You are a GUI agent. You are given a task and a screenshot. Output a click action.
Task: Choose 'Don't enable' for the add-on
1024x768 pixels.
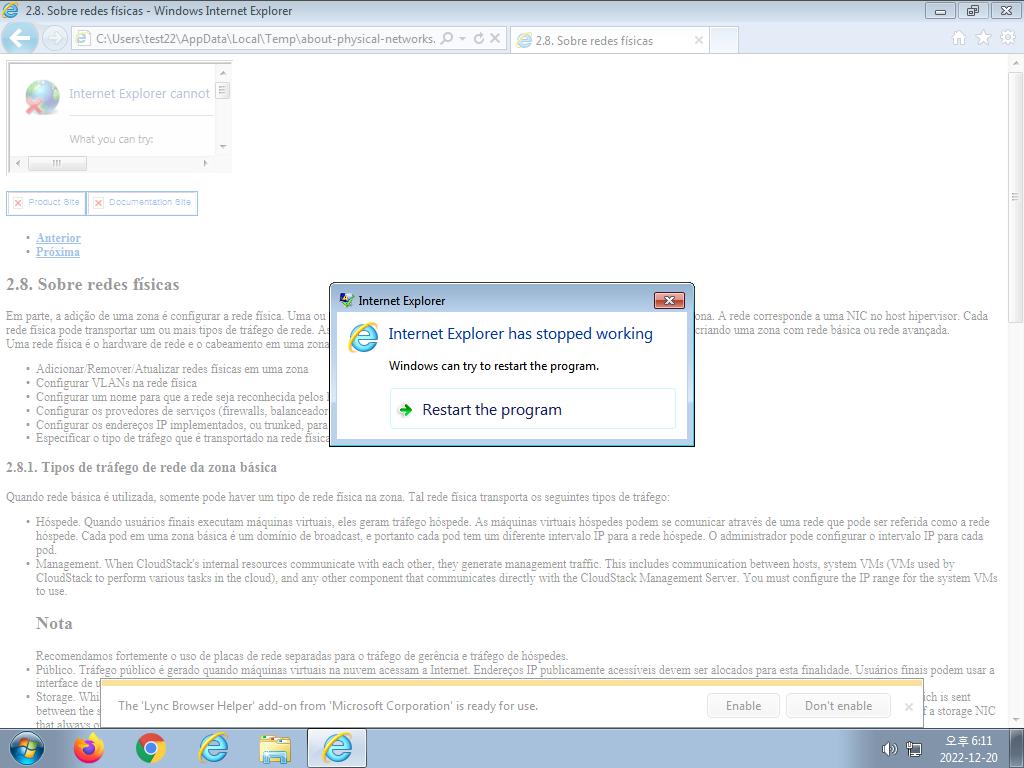[x=839, y=705]
